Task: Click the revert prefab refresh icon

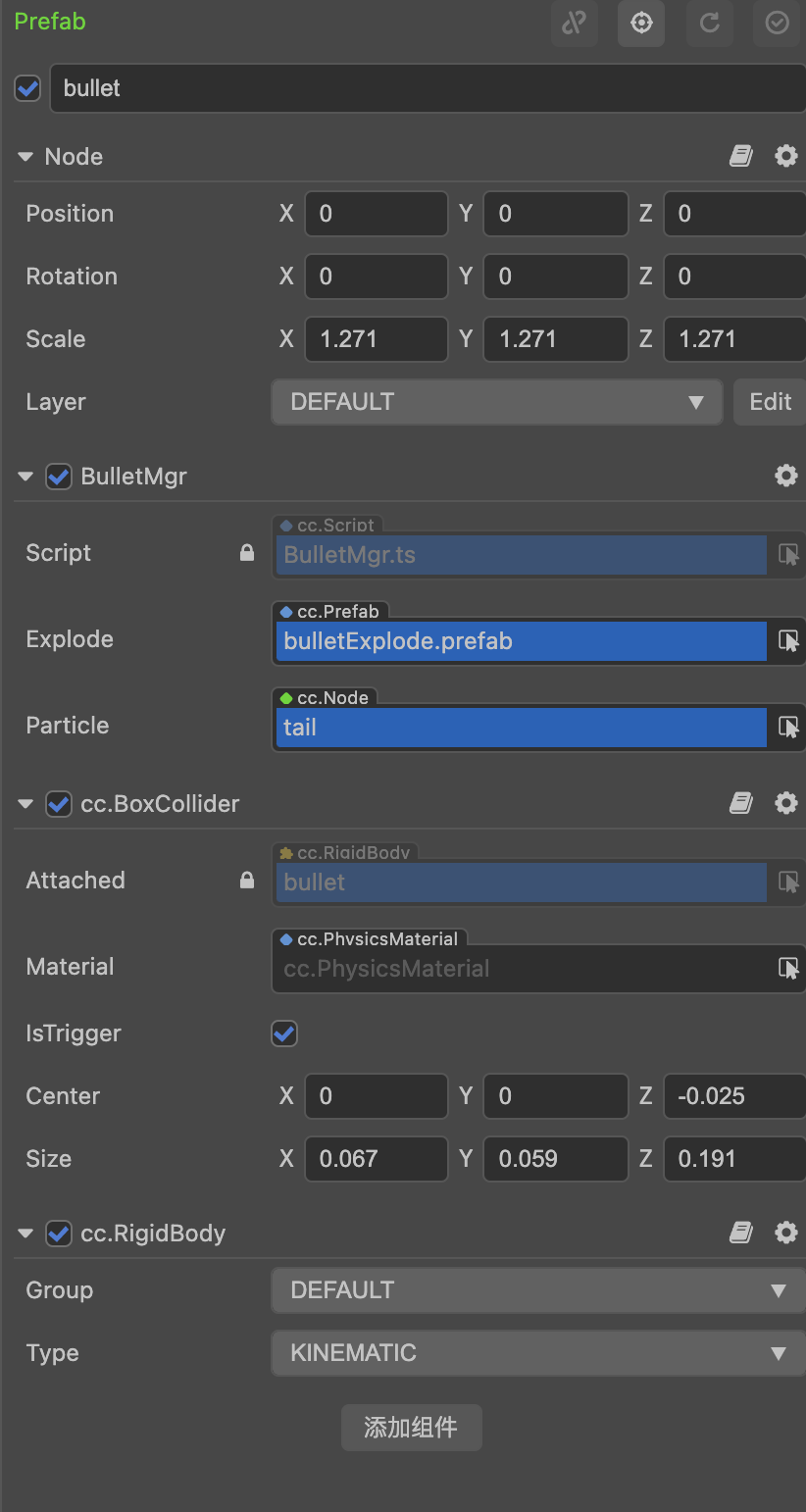Action: pyautogui.click(x=709, y=23)
